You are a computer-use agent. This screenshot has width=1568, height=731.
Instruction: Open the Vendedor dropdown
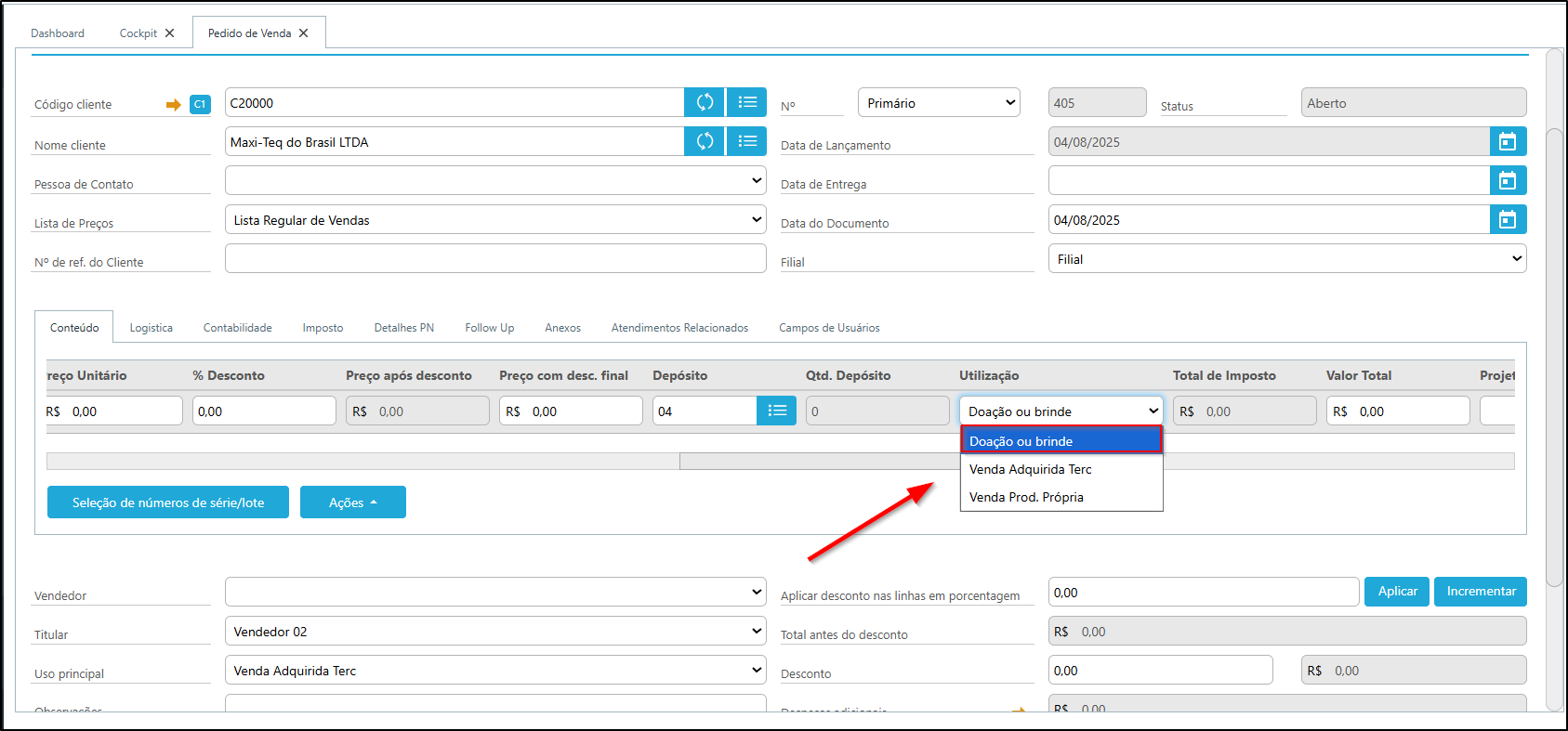tap(495, 592)
